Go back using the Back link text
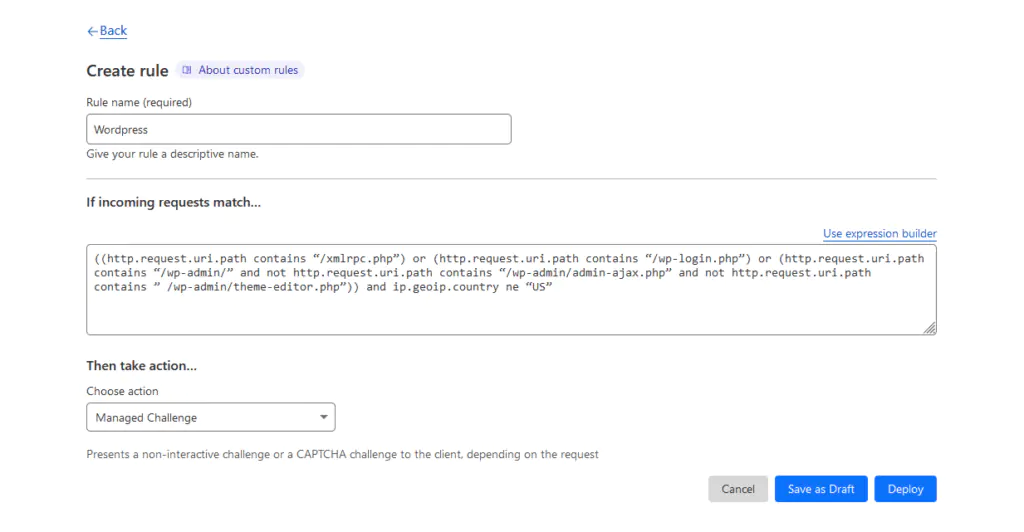Viewport: 1024px width, 532px height. pos(113,31)
